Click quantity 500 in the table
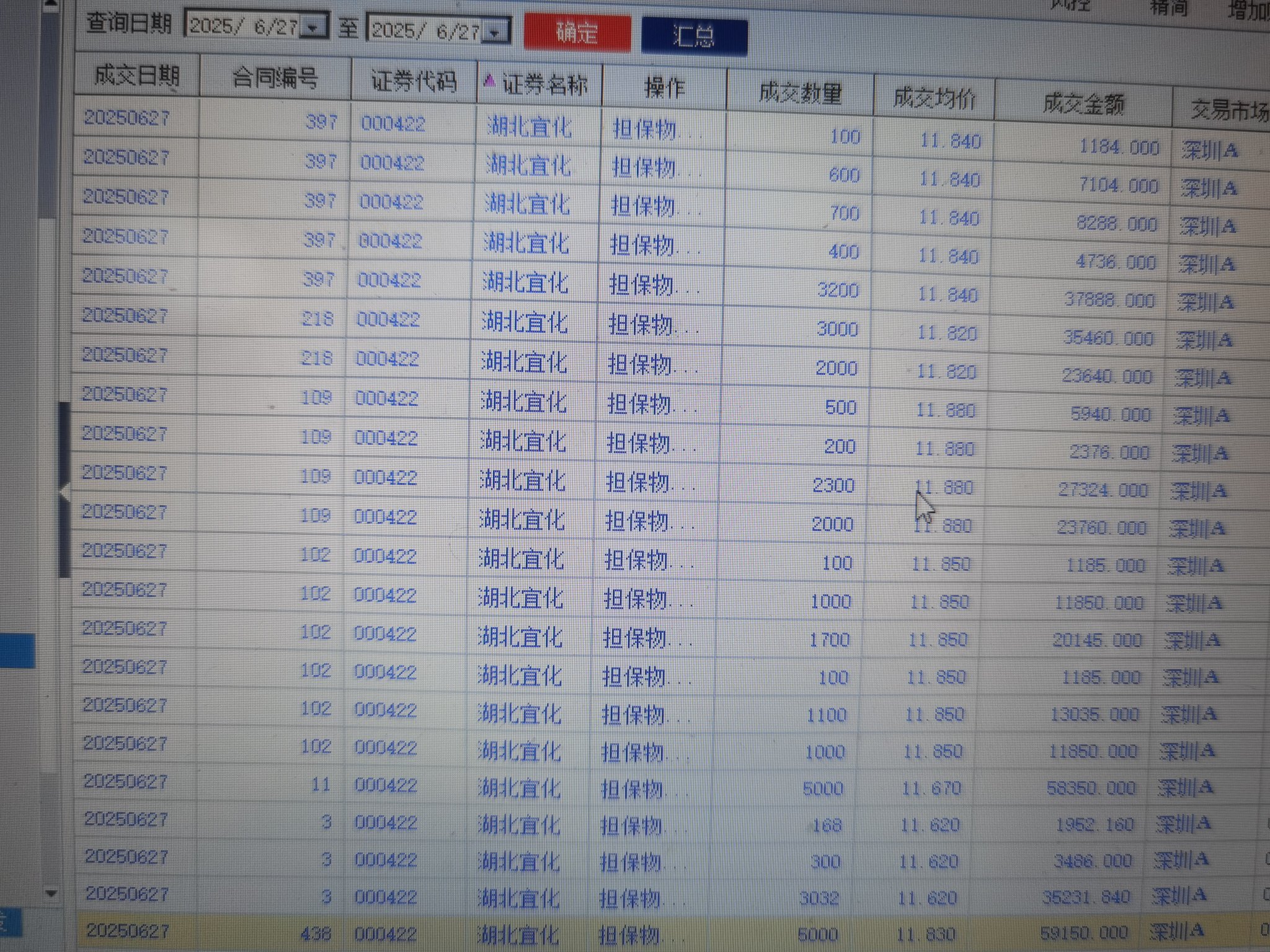The image size is (1270, 952). 840,407
